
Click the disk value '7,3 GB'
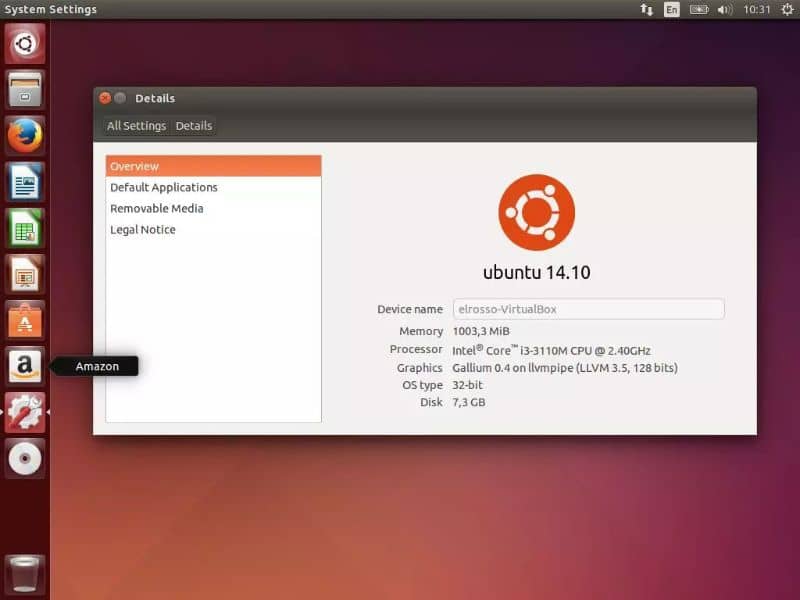(468, 402)
